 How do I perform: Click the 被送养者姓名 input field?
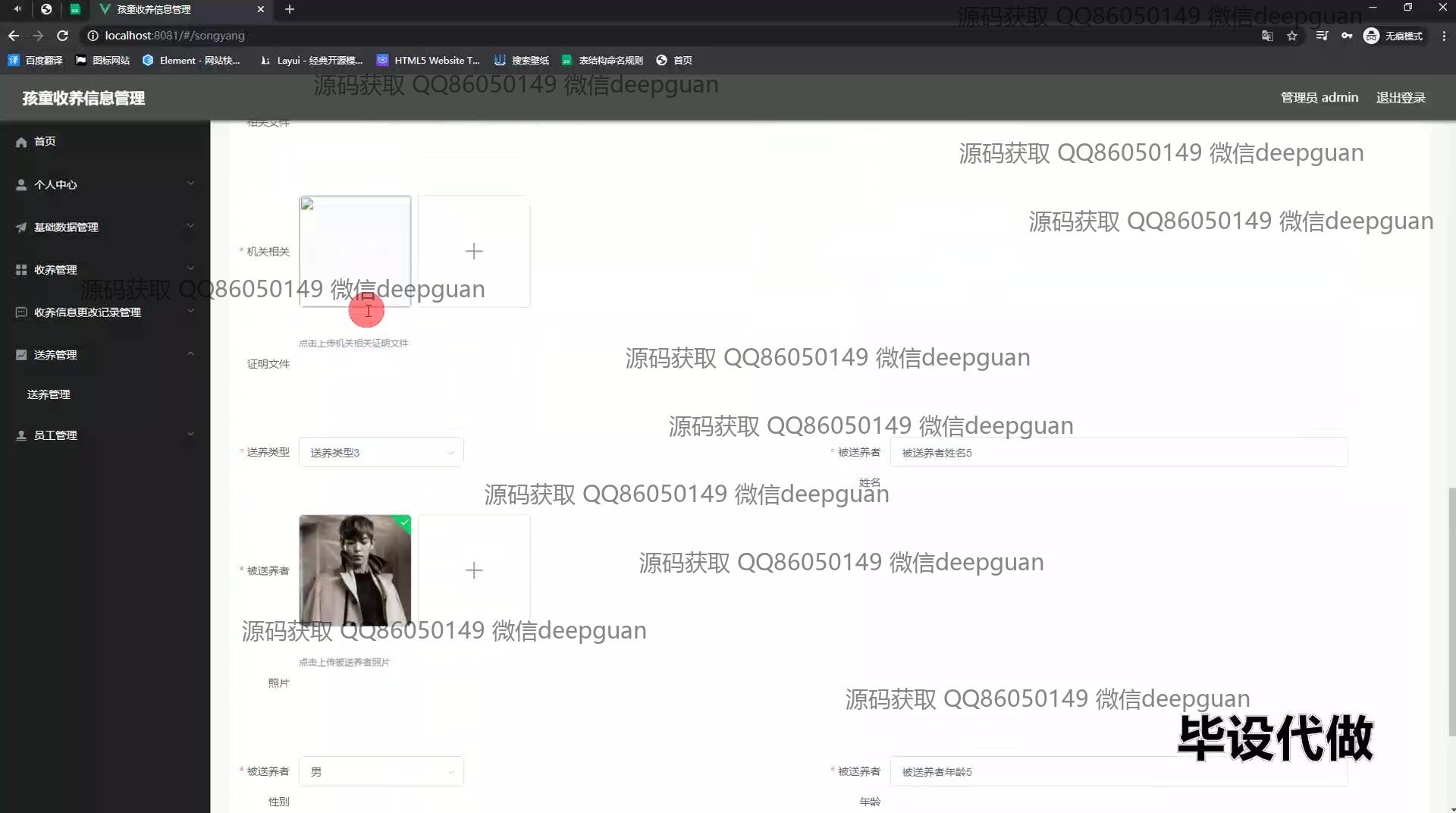coord(1119,453)
